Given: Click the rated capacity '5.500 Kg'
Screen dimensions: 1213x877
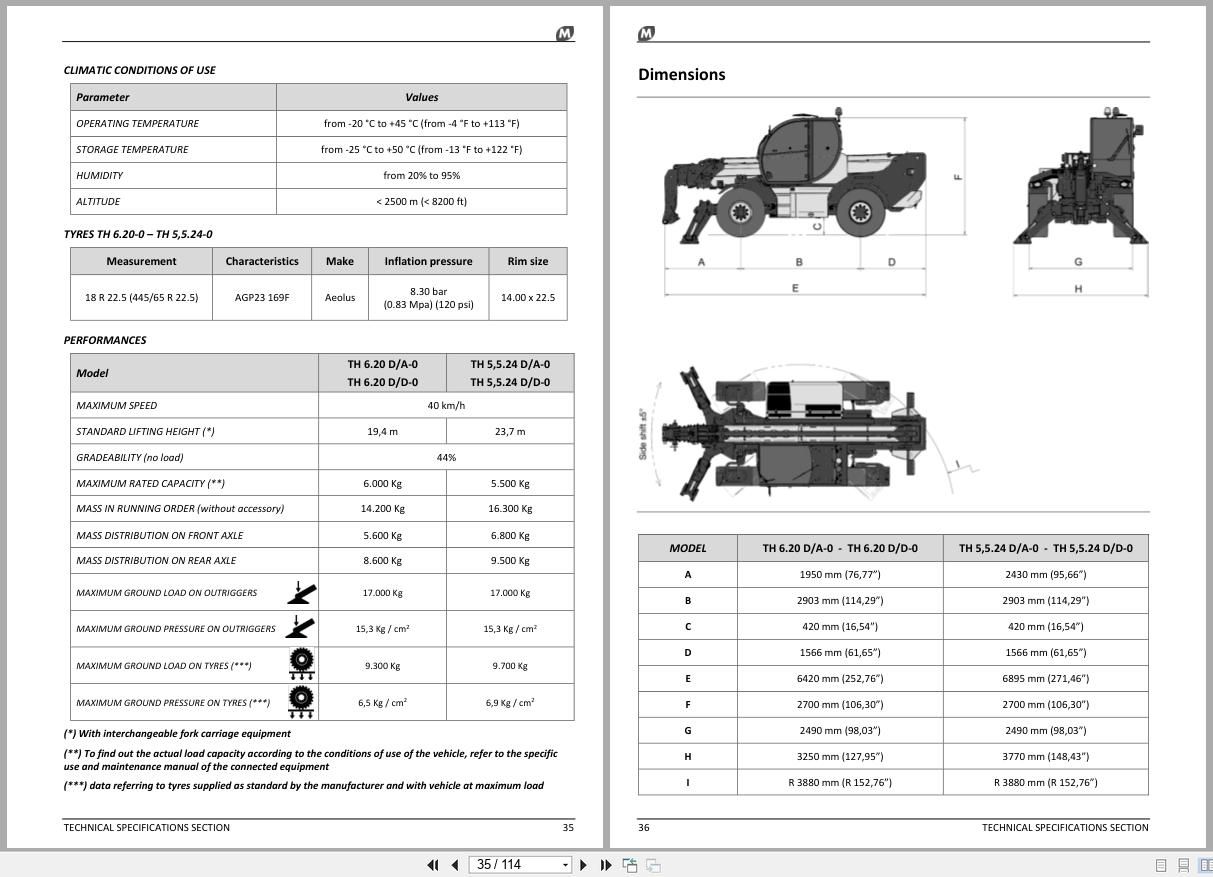Looking at the screenshot, I should [x=510, y=483].
